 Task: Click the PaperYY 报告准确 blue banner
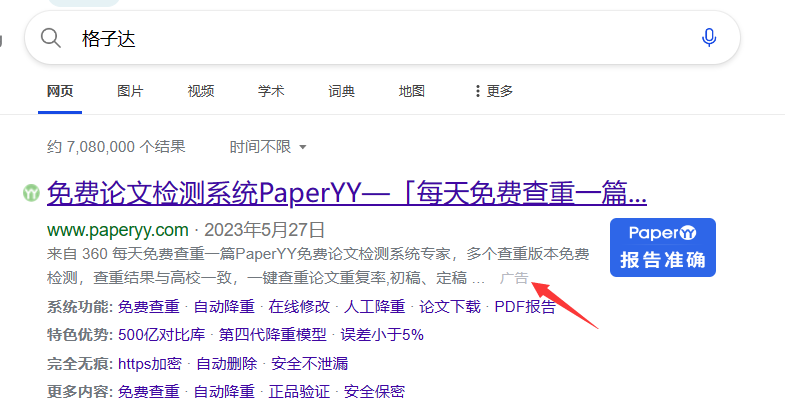tap(662, 247)
